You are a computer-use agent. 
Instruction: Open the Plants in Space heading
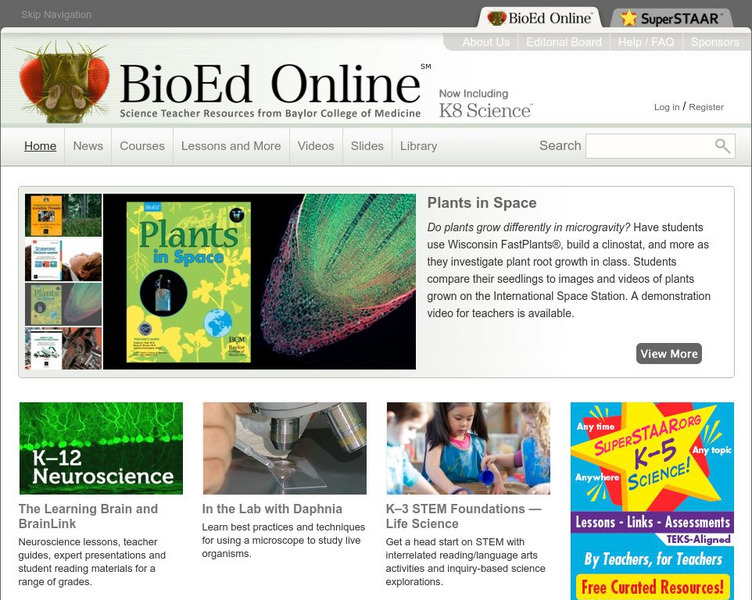(x=482, y=203)
